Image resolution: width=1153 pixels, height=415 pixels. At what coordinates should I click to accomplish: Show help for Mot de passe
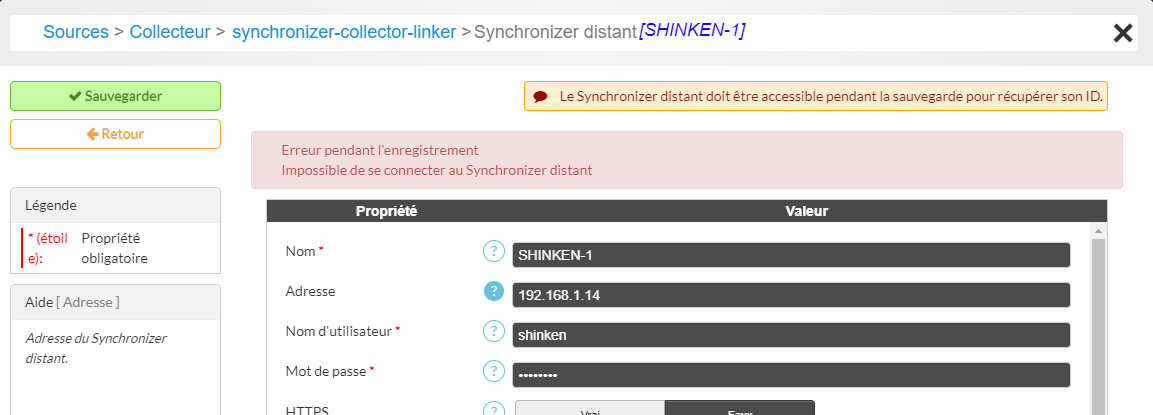492,371
